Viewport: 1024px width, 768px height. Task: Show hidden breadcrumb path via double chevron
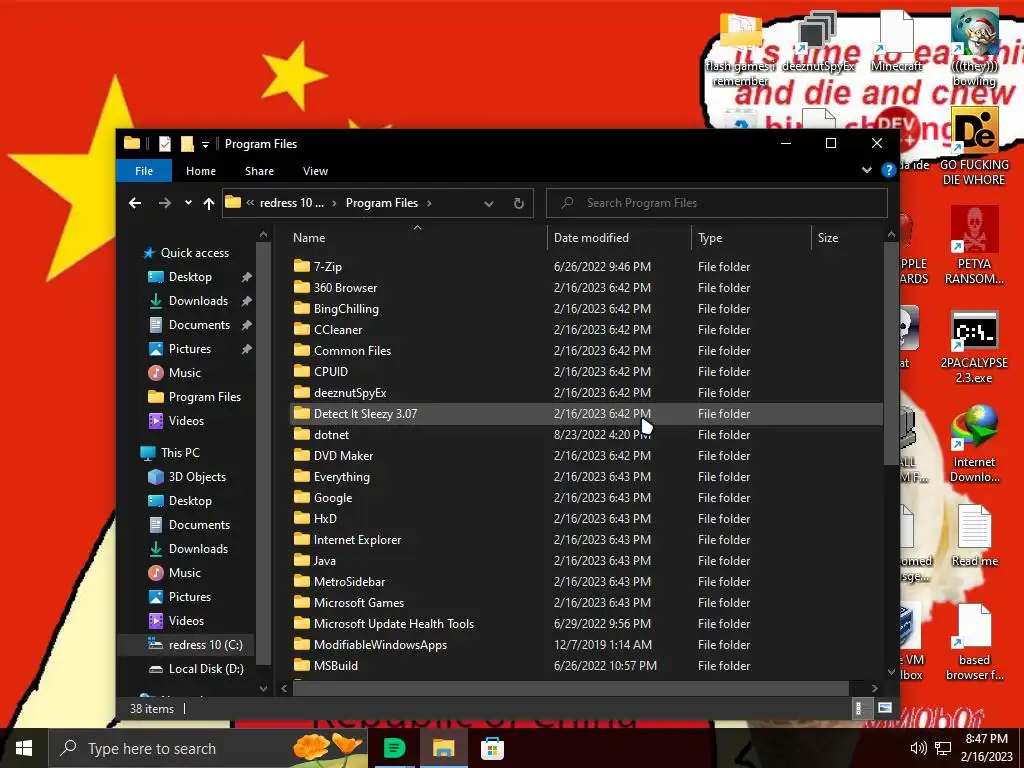pos(250,203)
